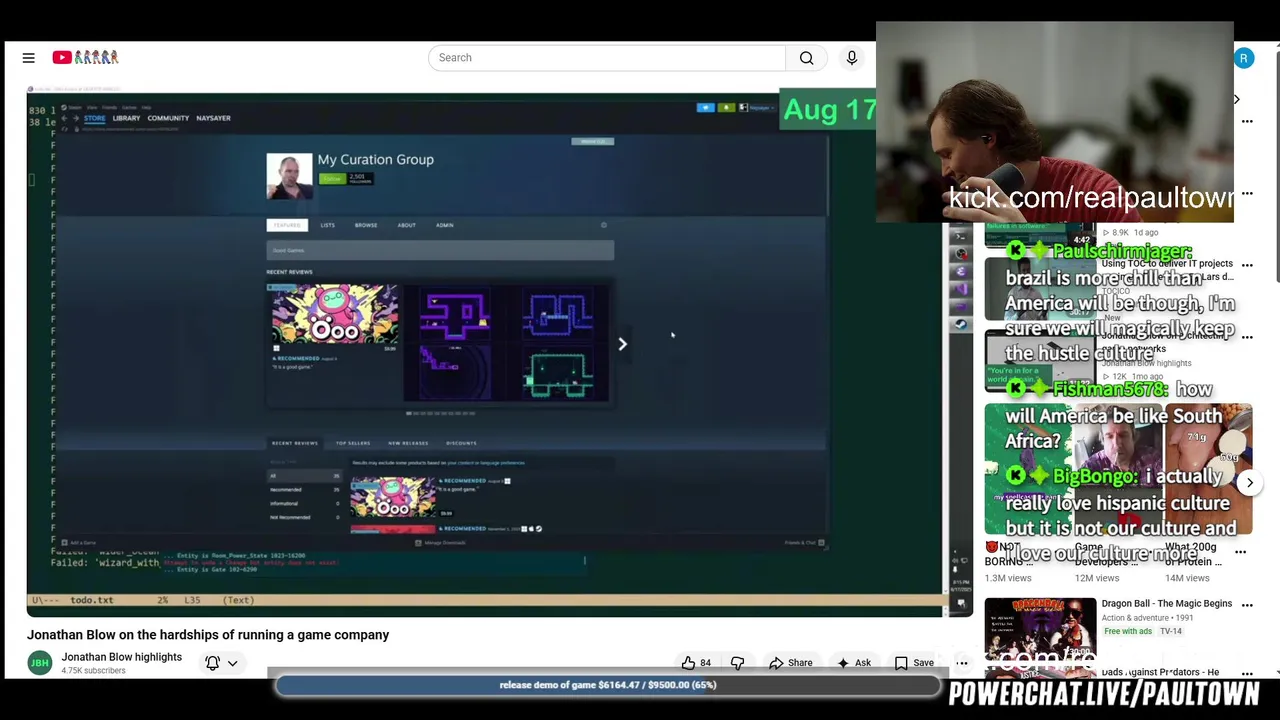Click the magnifying glass search button
Viewport: 1280px width, 720px height.
pyautogui.click(x=806, y=58)
